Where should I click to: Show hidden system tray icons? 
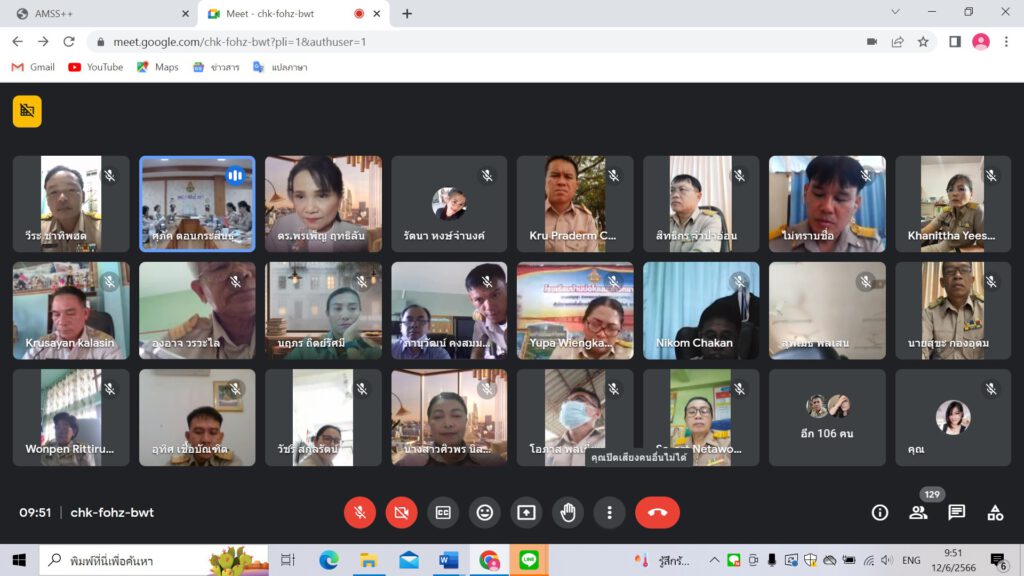[x=714, y=560]
